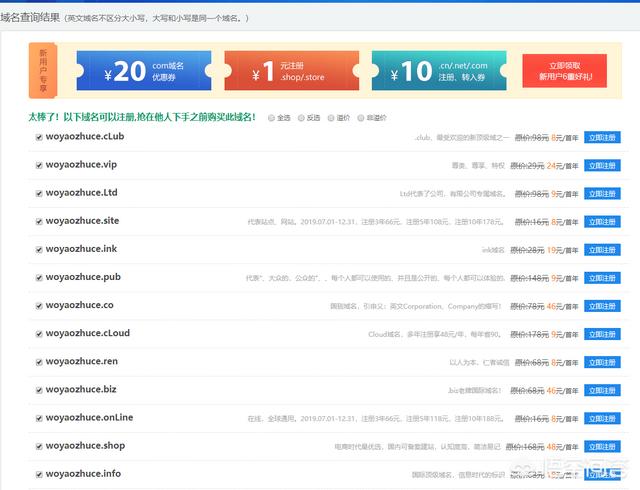Uncheck the woyaozhuce.site checkbox
640x490 pixels.
click(38, 222)
